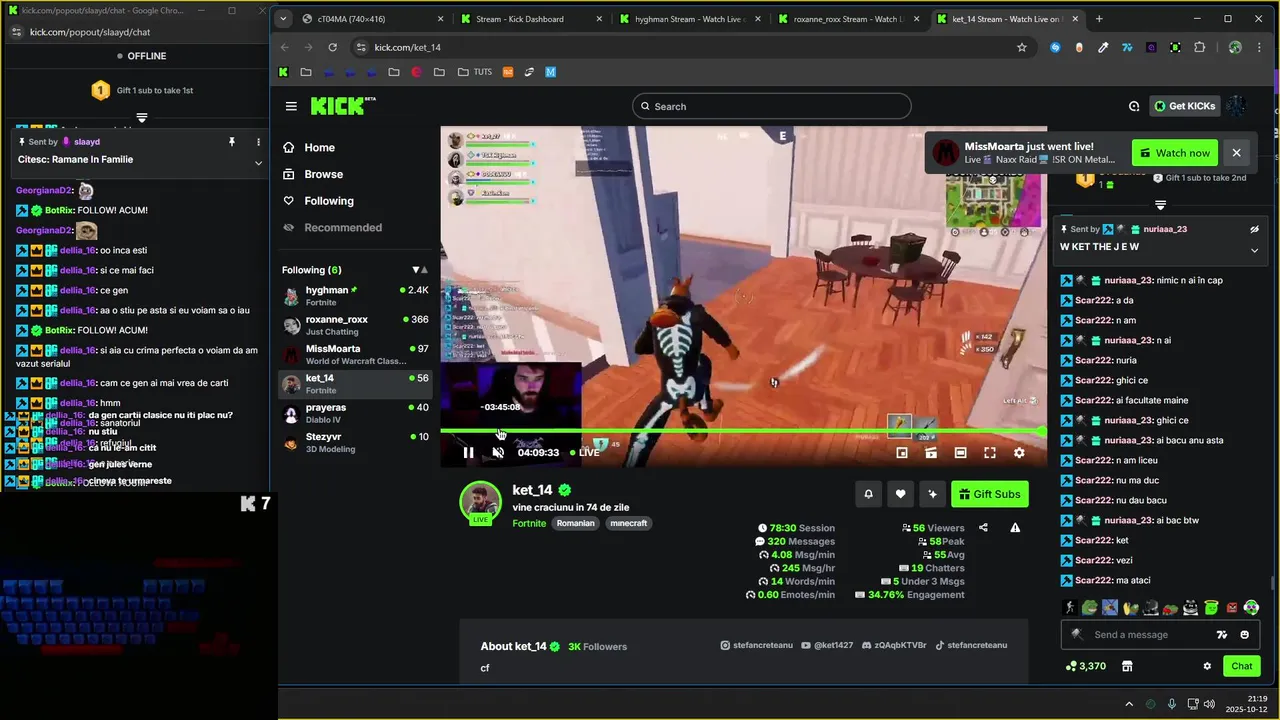
Task: Click the 7TV extension icon
Action: 1127,47
